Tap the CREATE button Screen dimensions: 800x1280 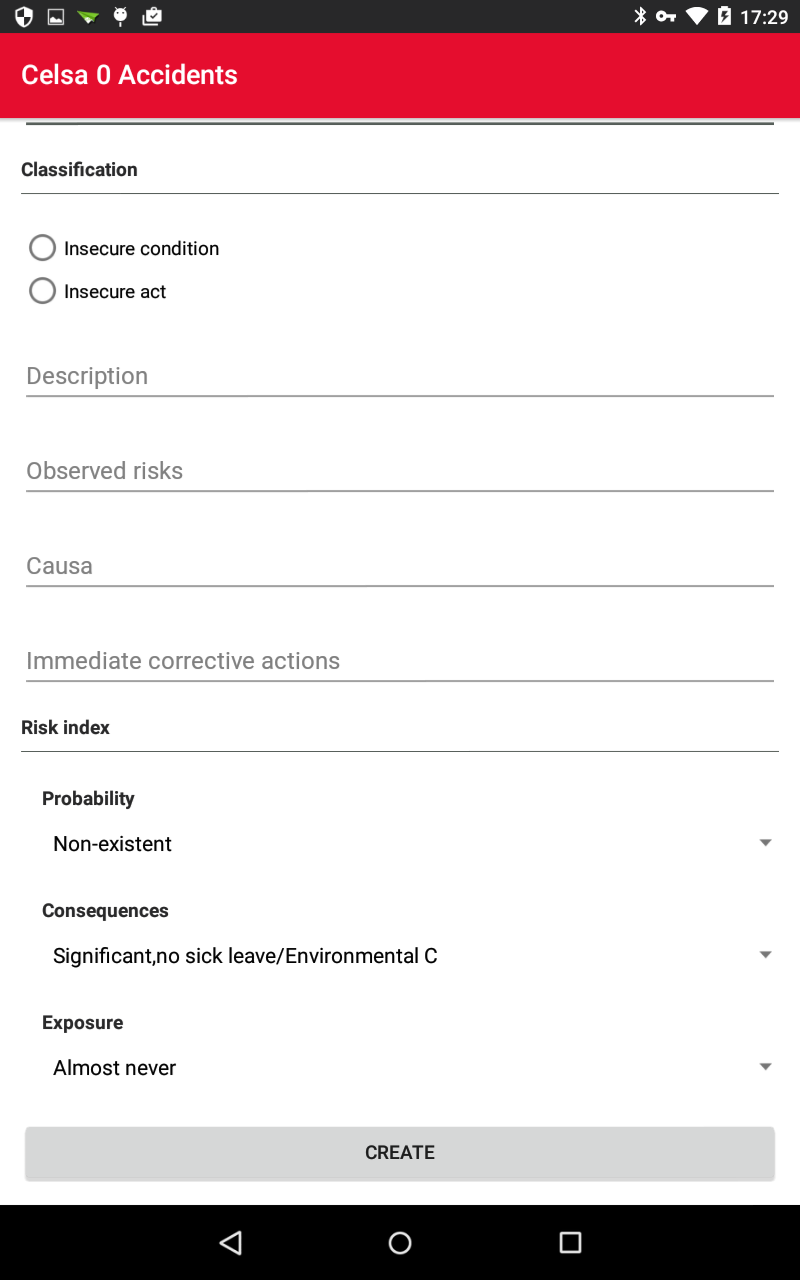point(400,1153)
